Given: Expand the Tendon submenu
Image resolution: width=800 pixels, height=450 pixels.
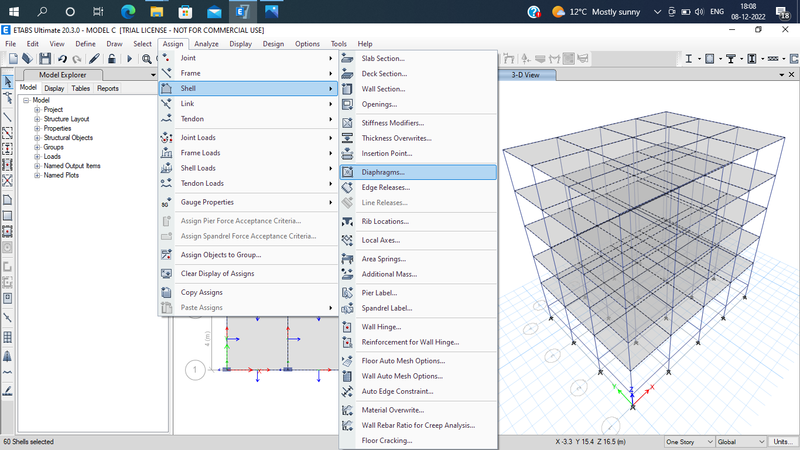Looking at the screenshot, I should click(248, 119).
